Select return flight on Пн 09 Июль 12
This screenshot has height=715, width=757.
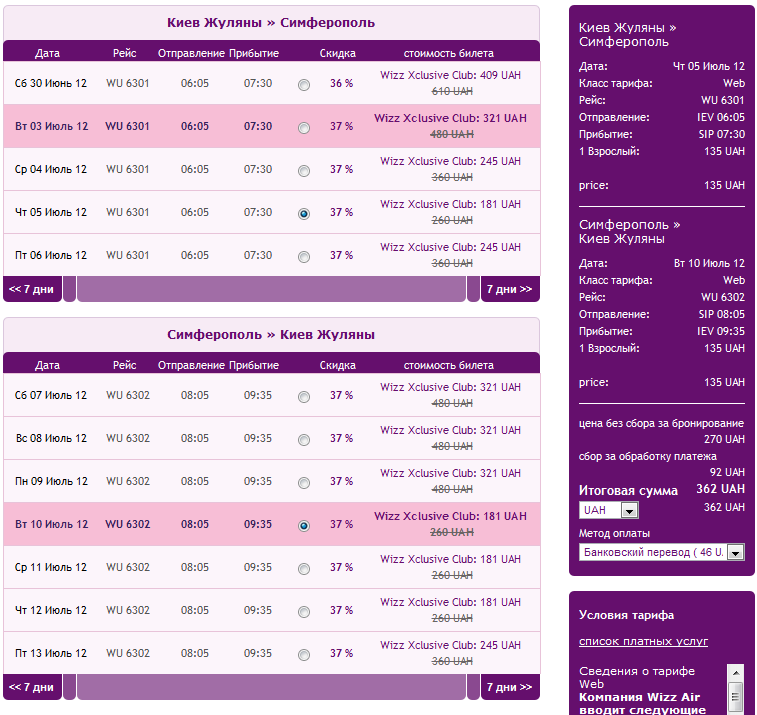pos(304,482)
